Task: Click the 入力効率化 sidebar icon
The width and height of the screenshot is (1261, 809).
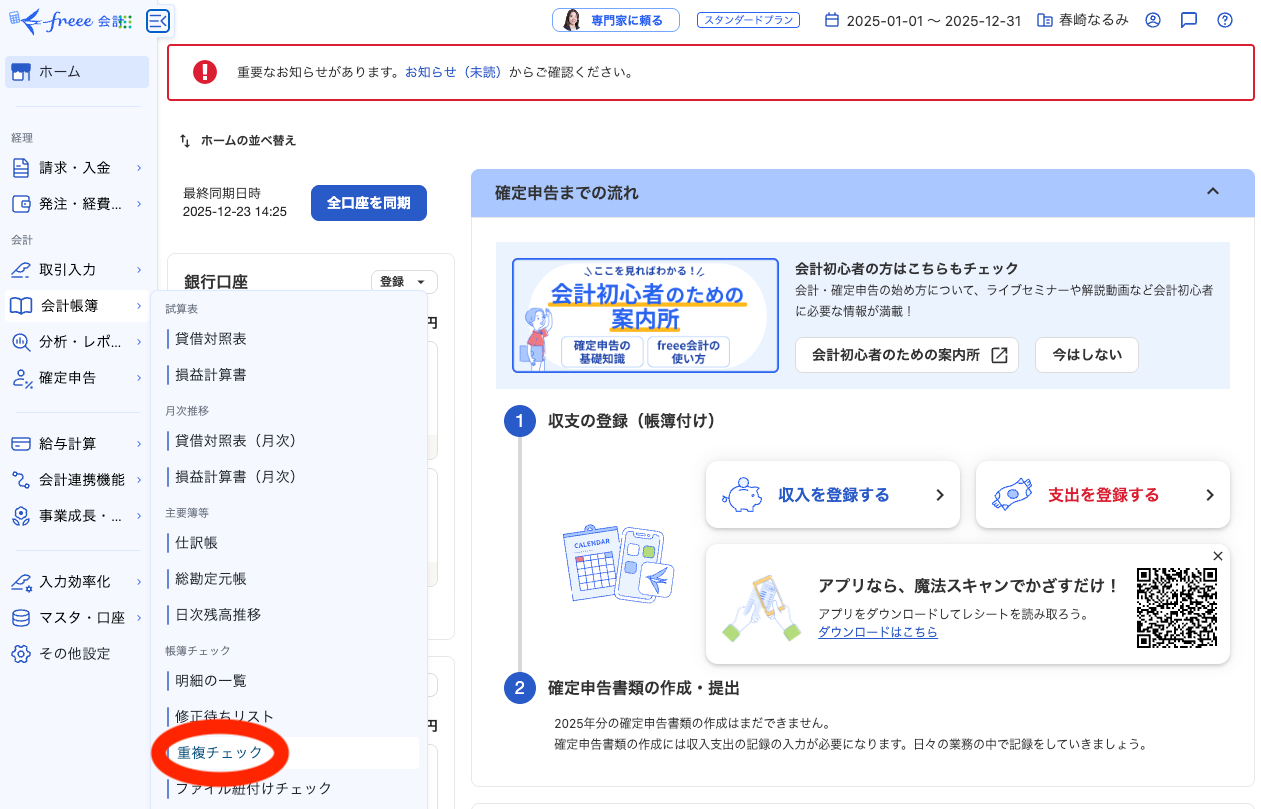Action: (x=22, y=581)
